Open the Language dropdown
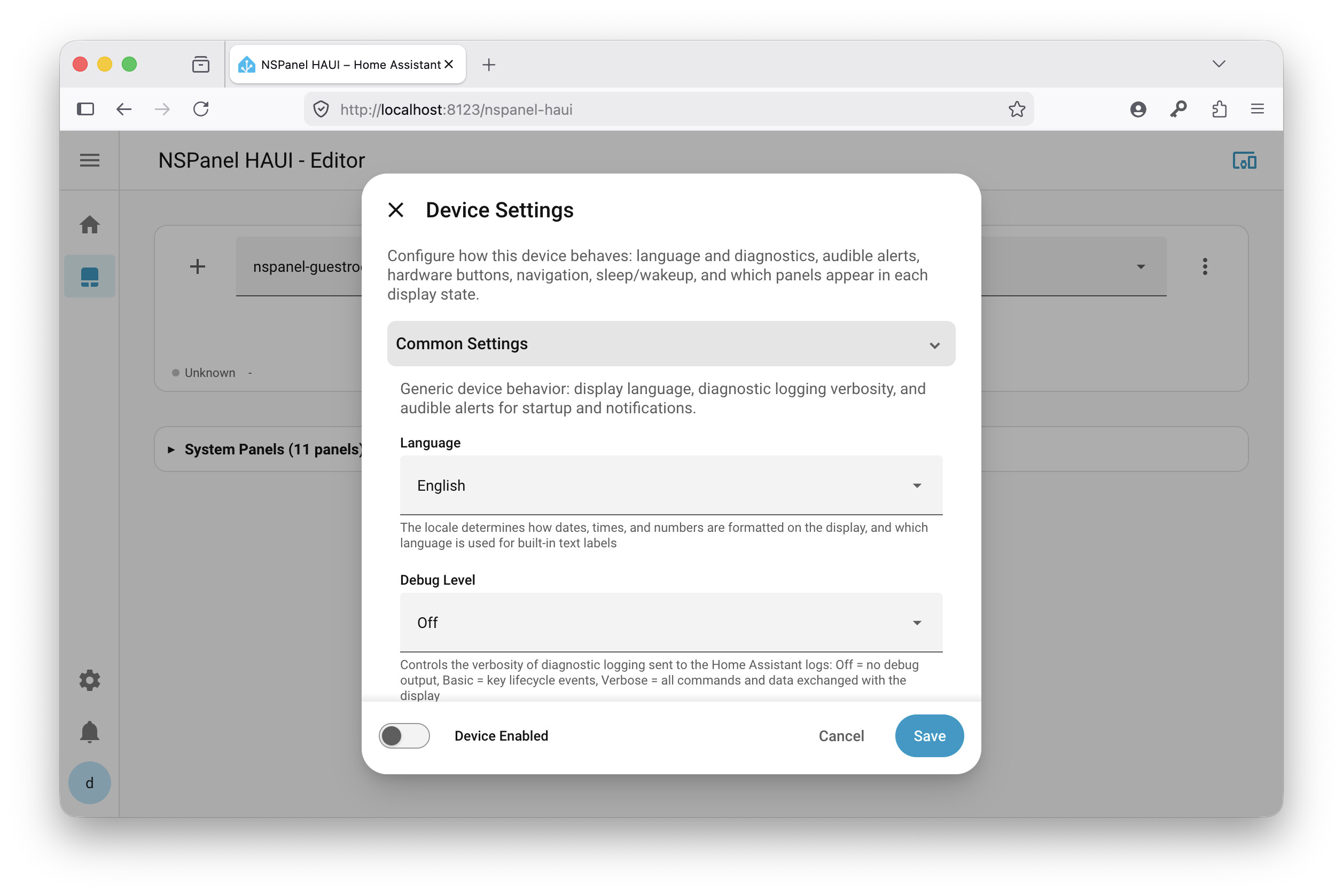 [x=671, y=485]
